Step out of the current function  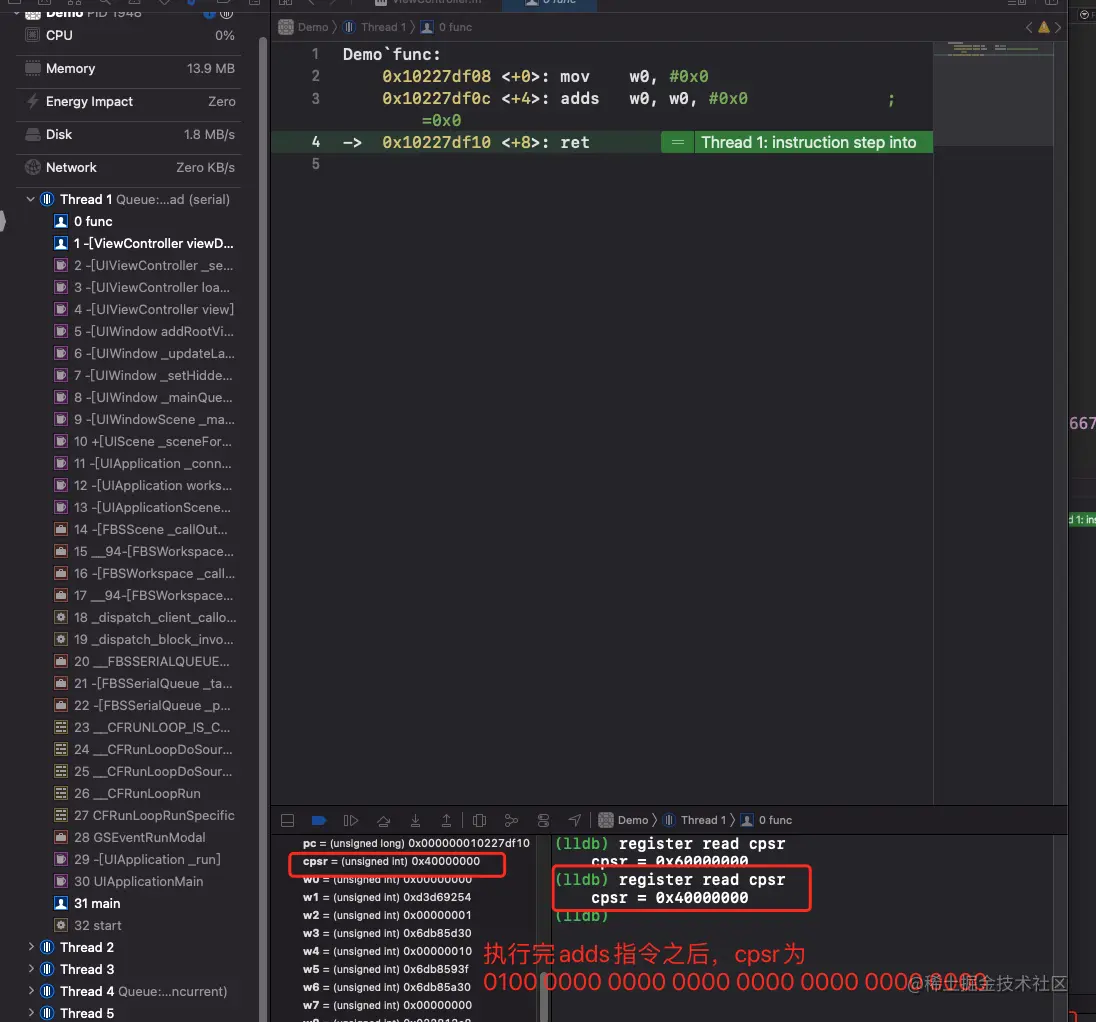pos(446,820)
